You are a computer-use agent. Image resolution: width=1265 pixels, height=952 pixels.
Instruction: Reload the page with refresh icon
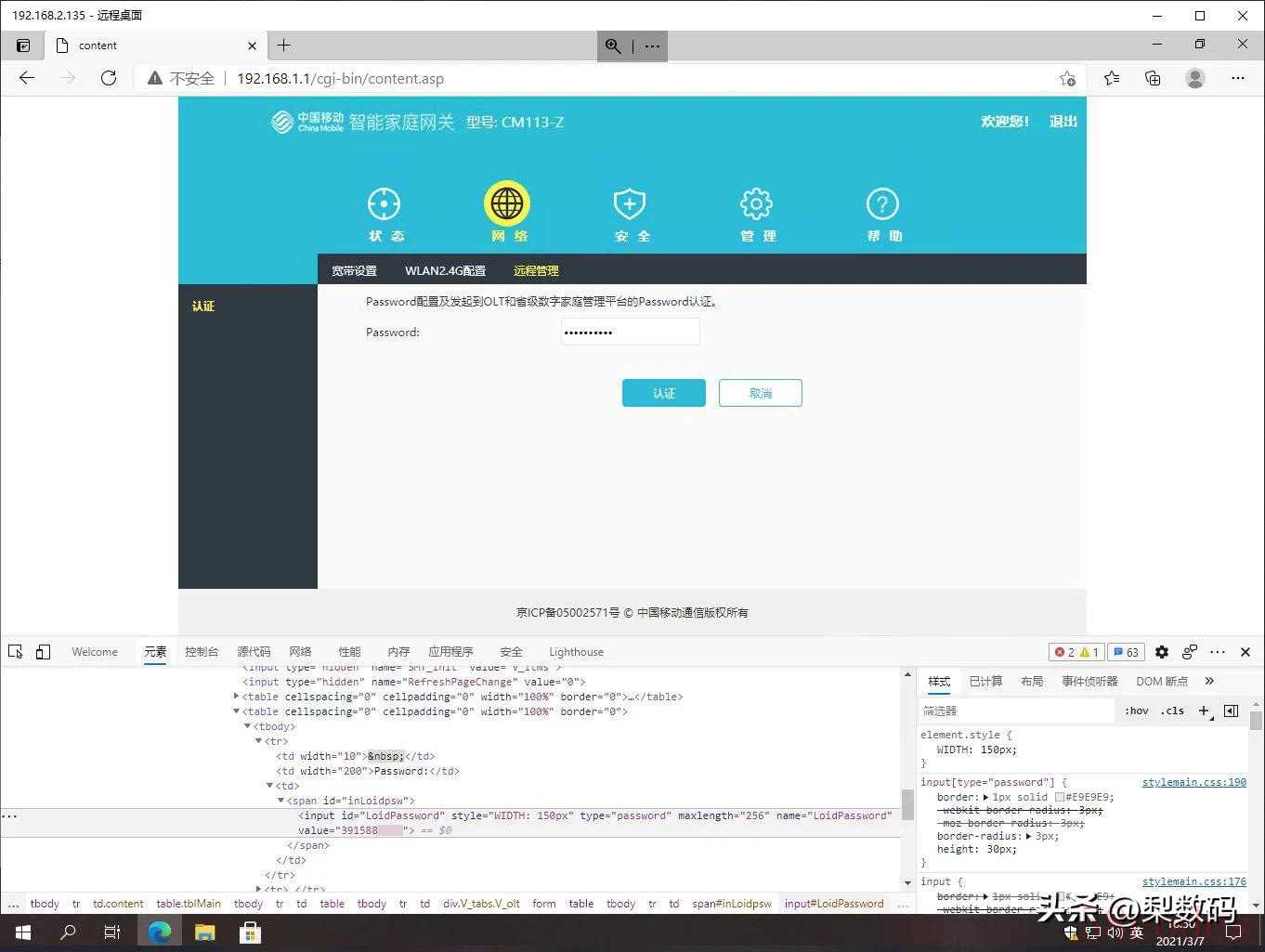pos(109,78)
